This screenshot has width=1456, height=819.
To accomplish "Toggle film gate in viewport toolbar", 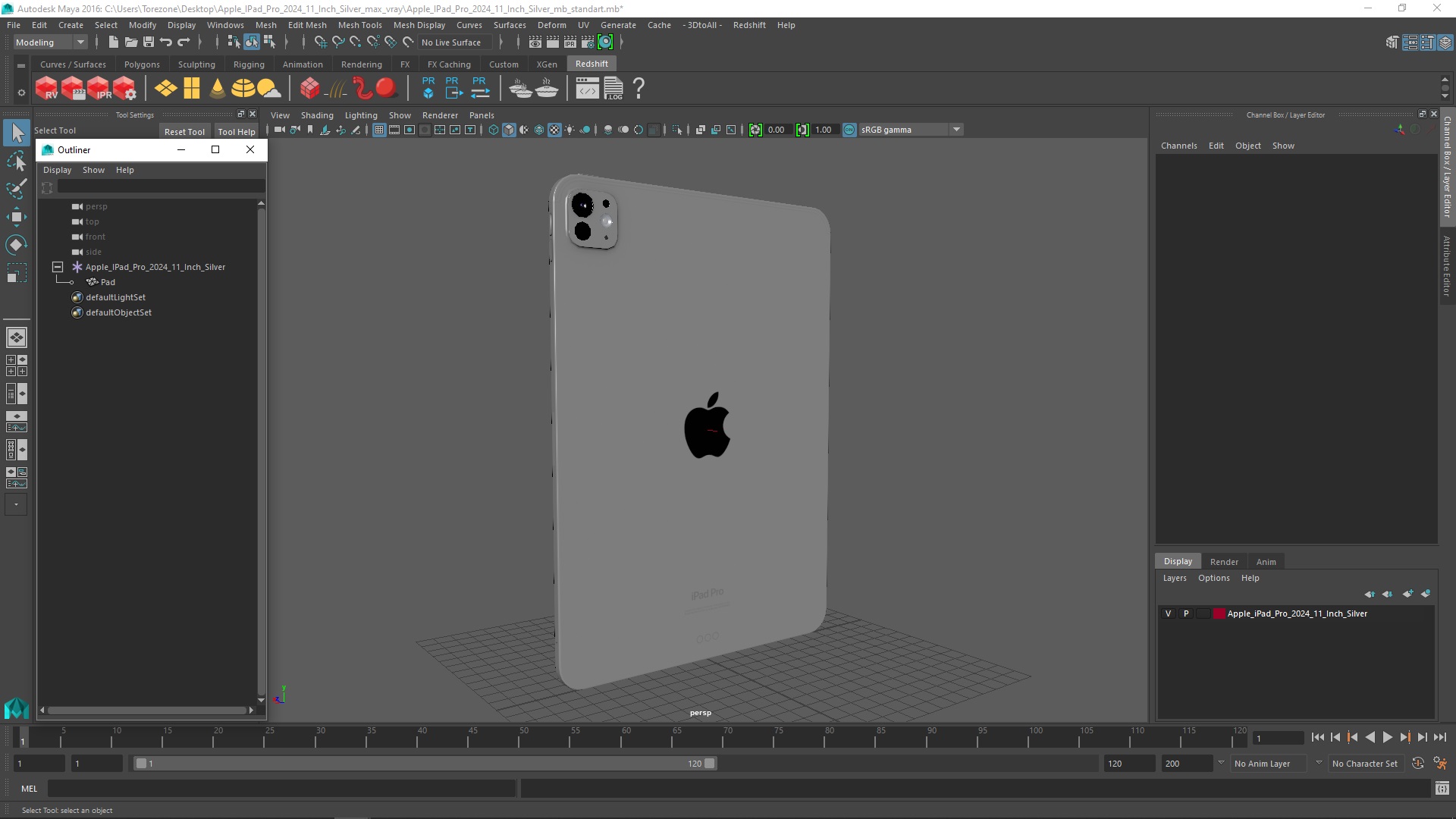I will (394, 130).
